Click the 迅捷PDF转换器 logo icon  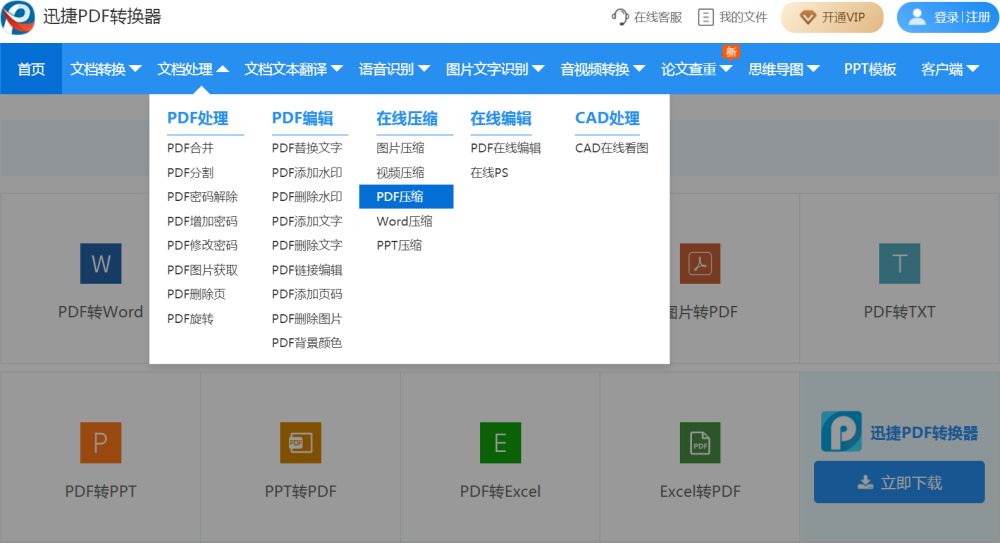pos(18,17)
